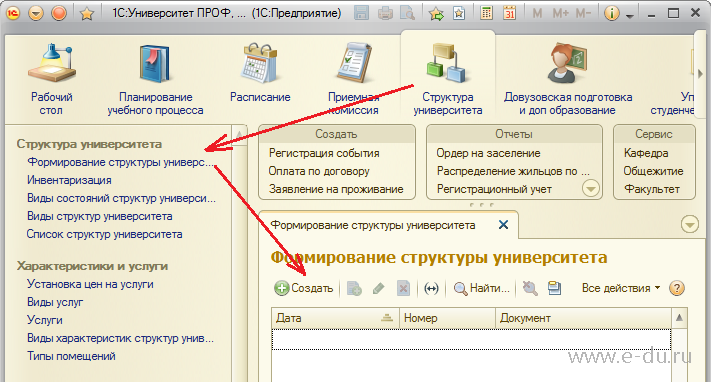Click the favorites page icon with star
The width and height of the screenshot is (711, 382).
(459, 13)
